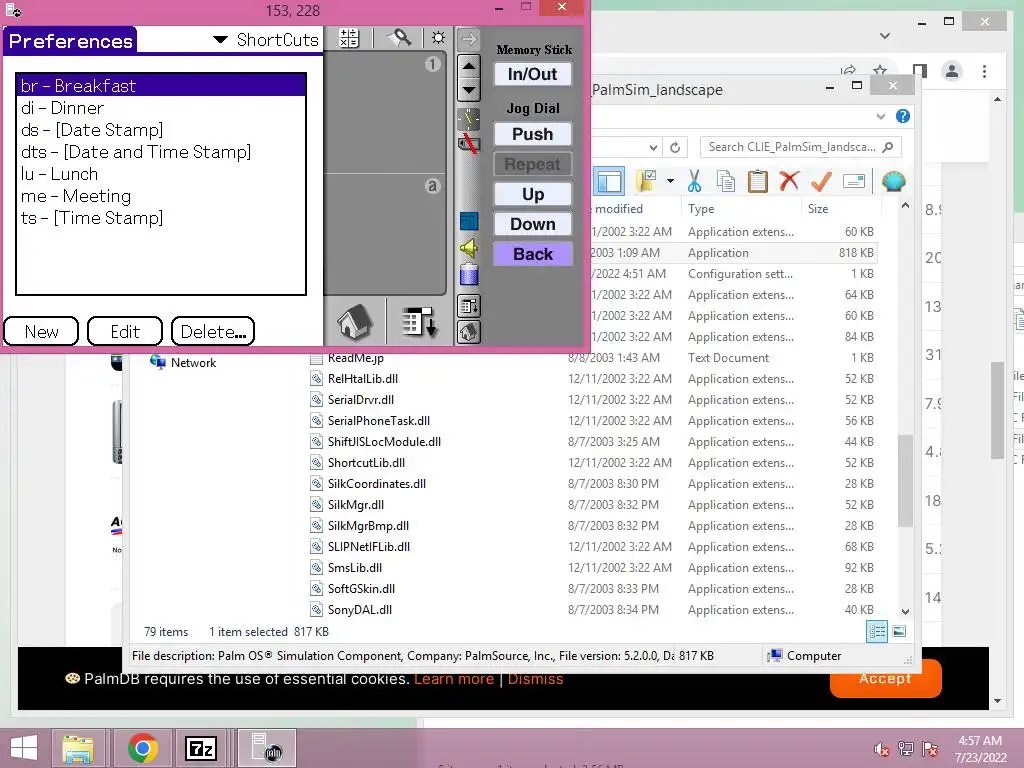Viewport: 1024px width, 768px height.
Task: Click the Cut scissors icon in Explorer
Action: click(694, 181)
